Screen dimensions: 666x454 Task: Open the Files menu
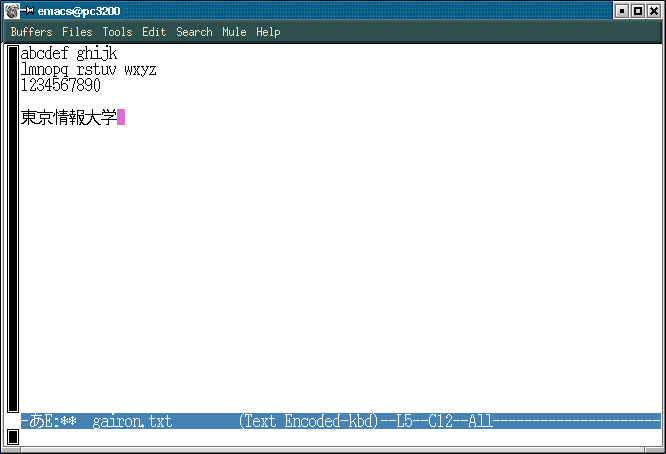(x=77, y=32)
